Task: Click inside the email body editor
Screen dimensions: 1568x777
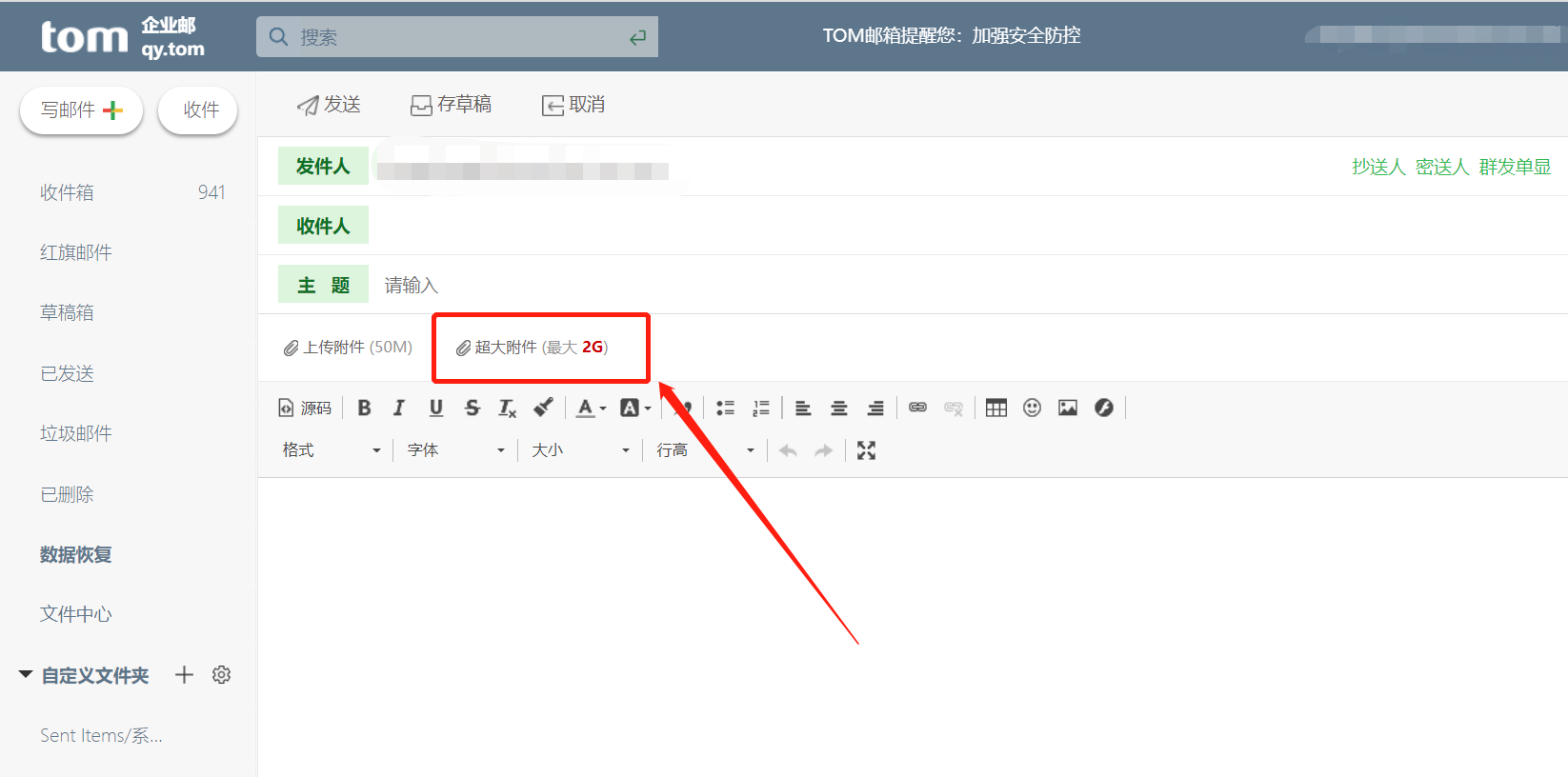Action: tap(913, 627)
